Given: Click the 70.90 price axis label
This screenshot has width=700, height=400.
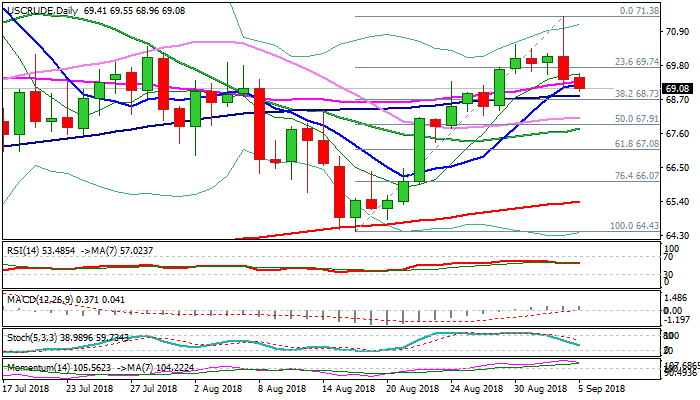Looking at the screenshot, I should pos(676,32).
